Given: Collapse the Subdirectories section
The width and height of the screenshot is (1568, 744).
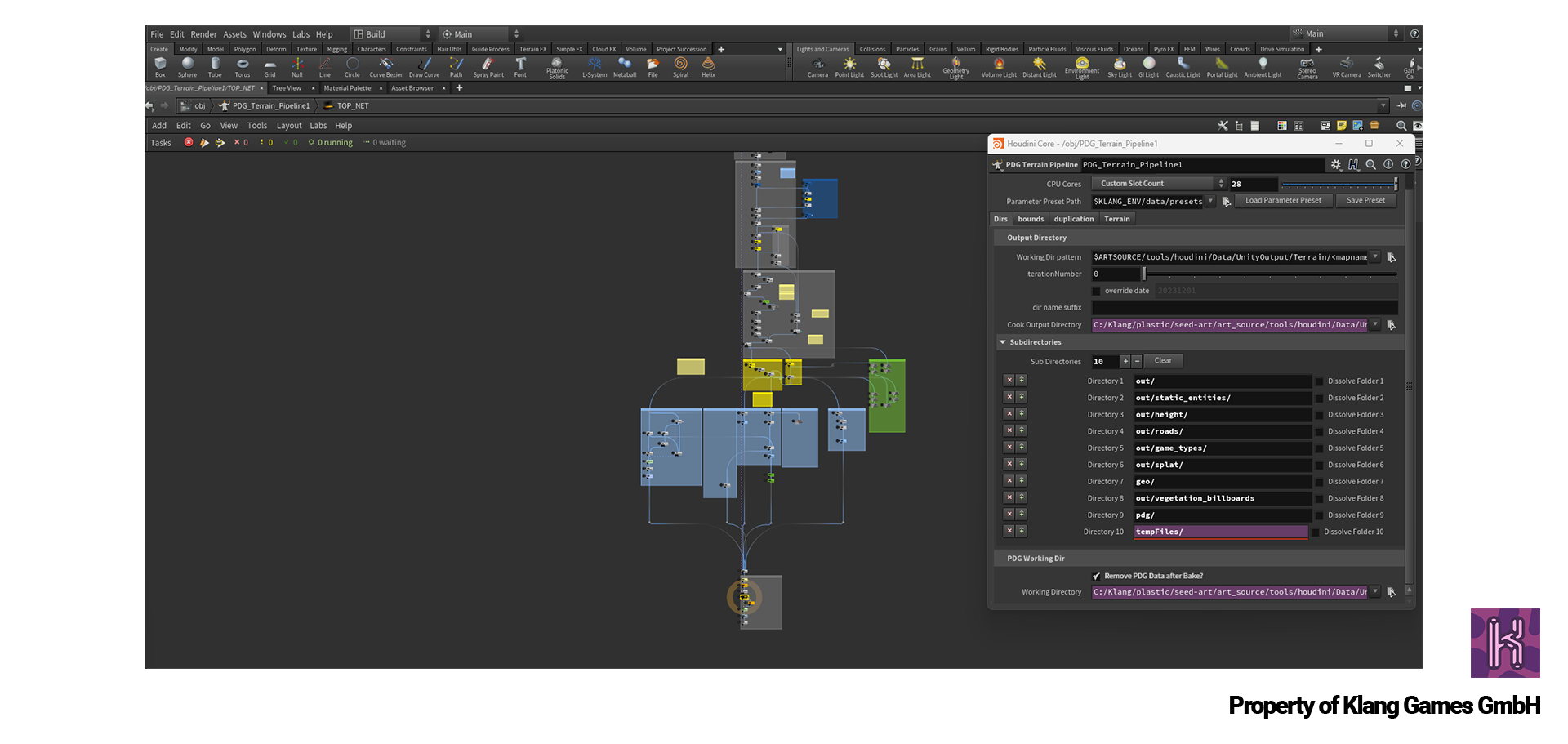Looking at the screenshot, I should click(x=1003, y=343).
